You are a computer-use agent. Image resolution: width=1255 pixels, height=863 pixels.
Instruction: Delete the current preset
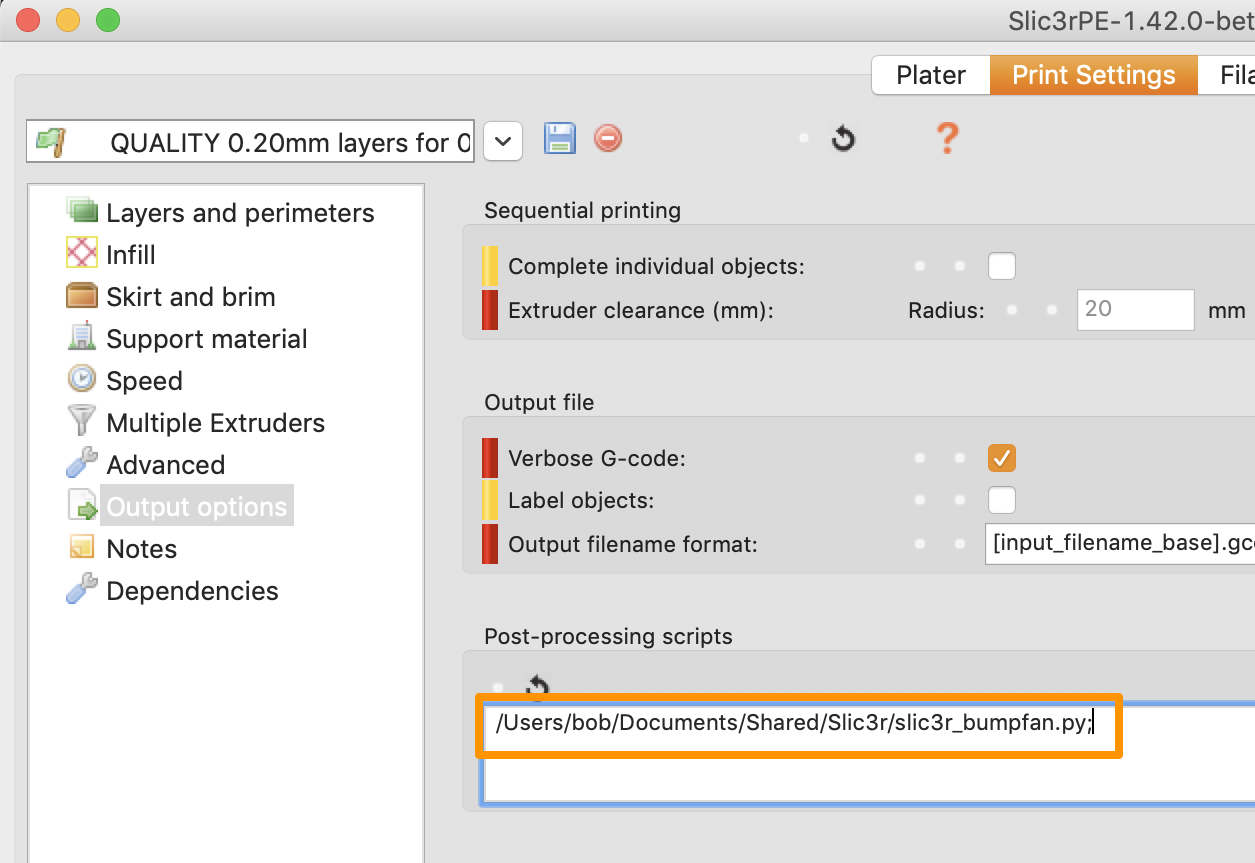click(x=607, y=138)
